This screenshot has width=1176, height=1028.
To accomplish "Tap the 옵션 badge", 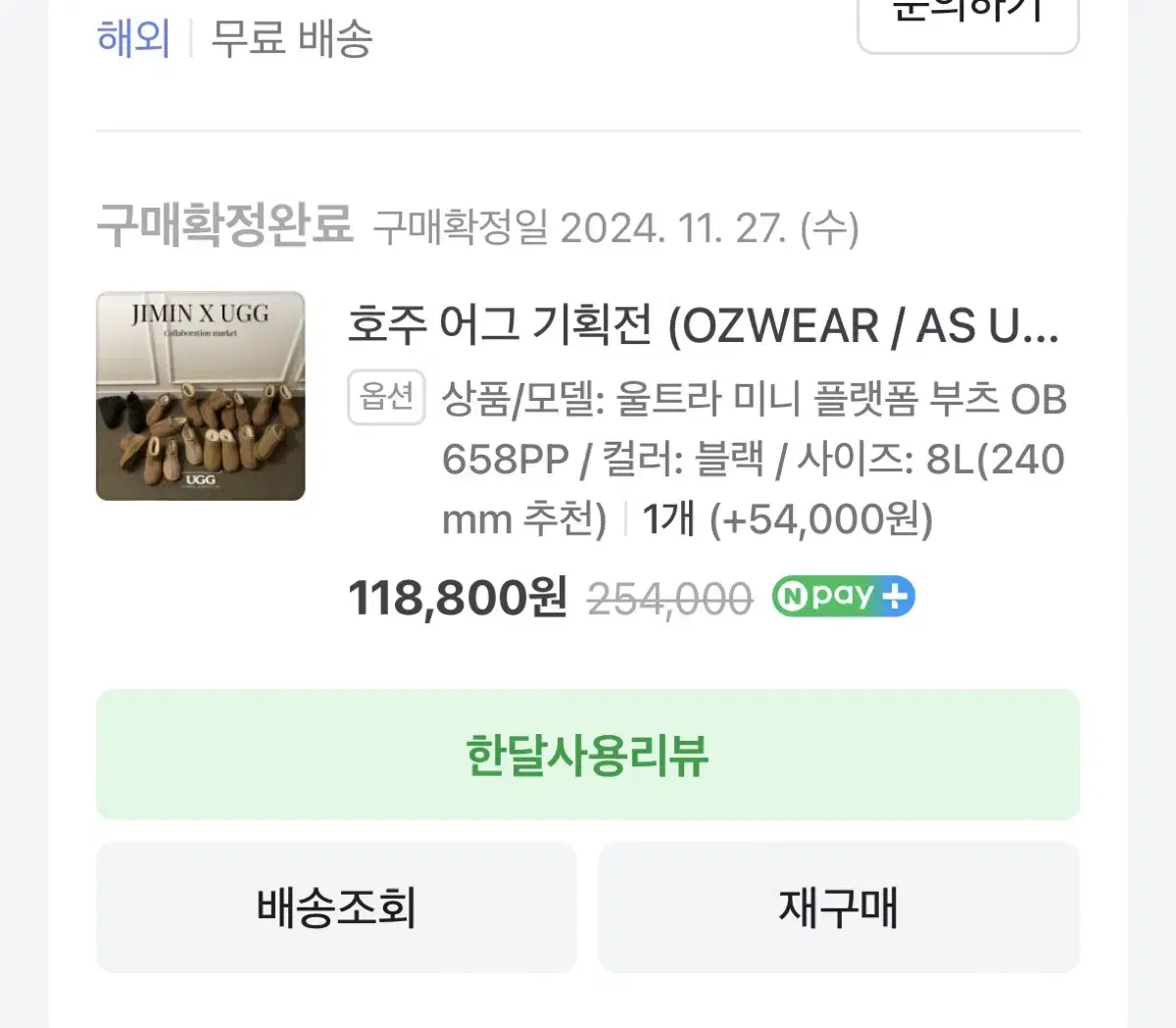I will point(386,397).
